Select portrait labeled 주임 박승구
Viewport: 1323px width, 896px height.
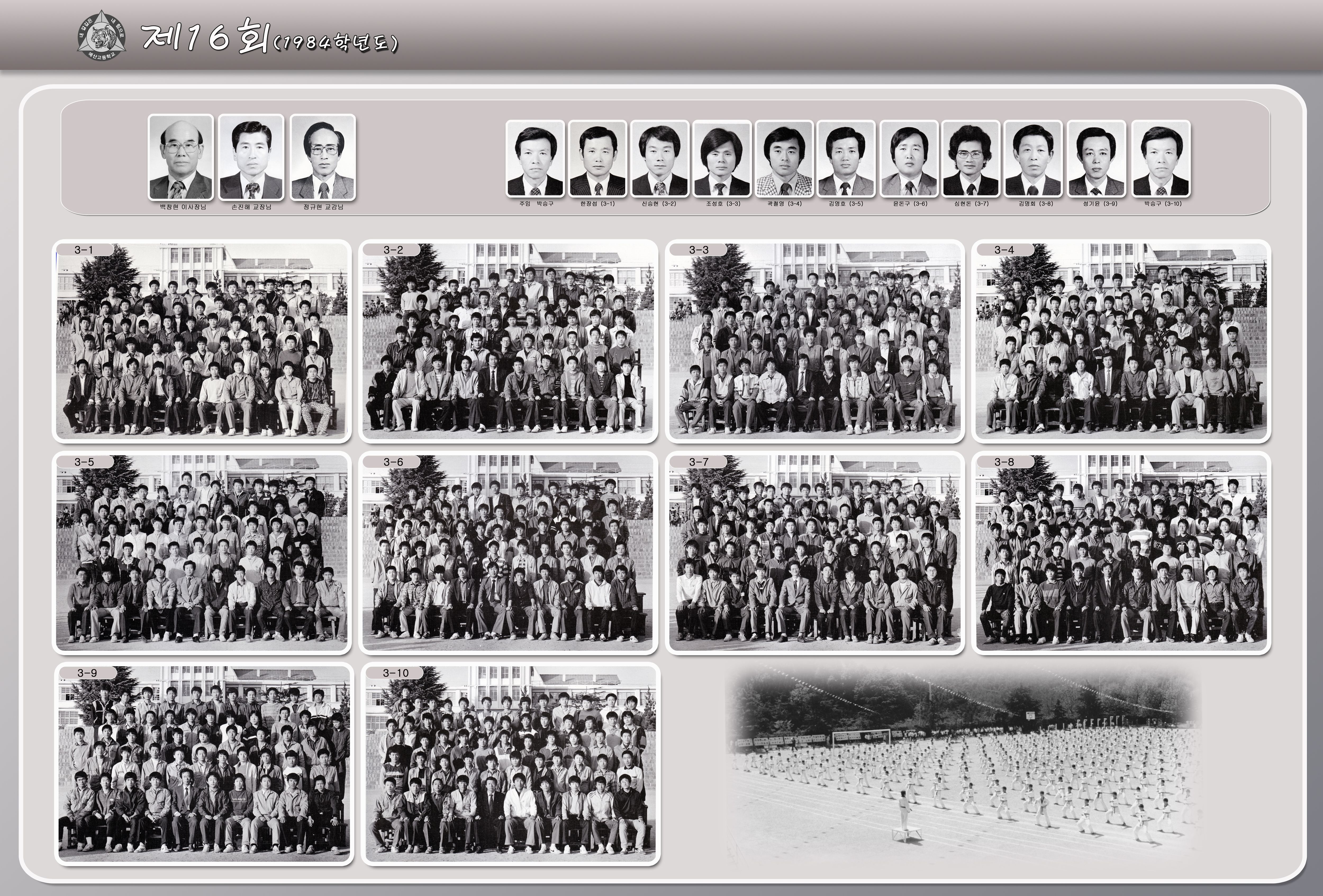(534, 158)
